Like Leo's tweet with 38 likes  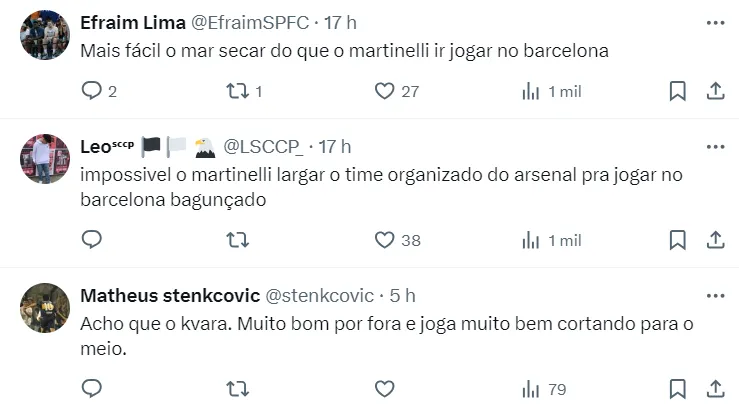[x=384, y=240]
